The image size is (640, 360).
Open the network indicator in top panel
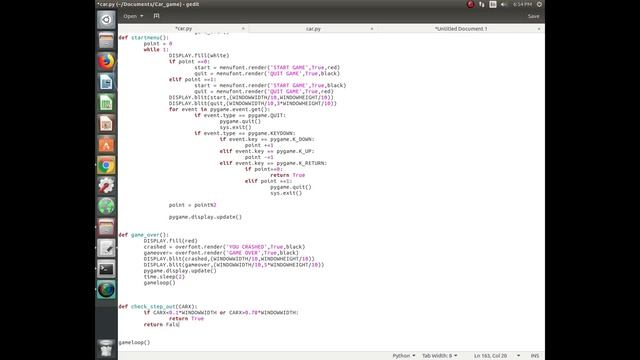pyautogui.click(x=482, y=4)
